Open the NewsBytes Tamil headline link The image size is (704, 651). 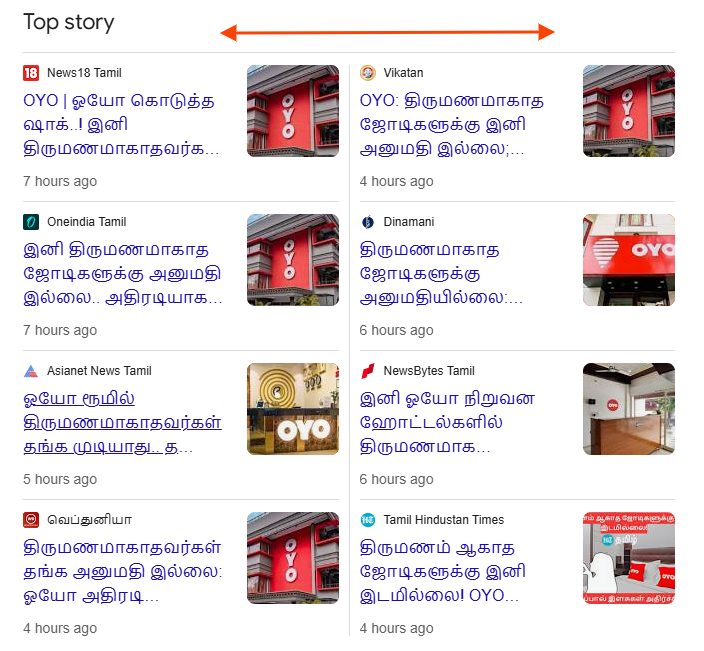(x=447, y=422)
